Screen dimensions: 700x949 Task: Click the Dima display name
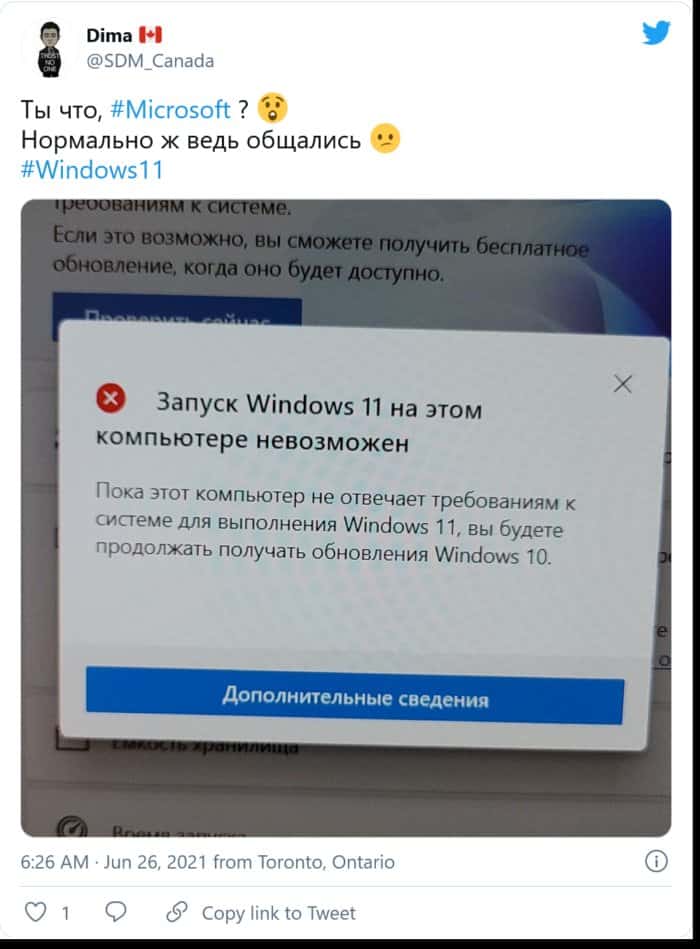(x=109, y=36)
